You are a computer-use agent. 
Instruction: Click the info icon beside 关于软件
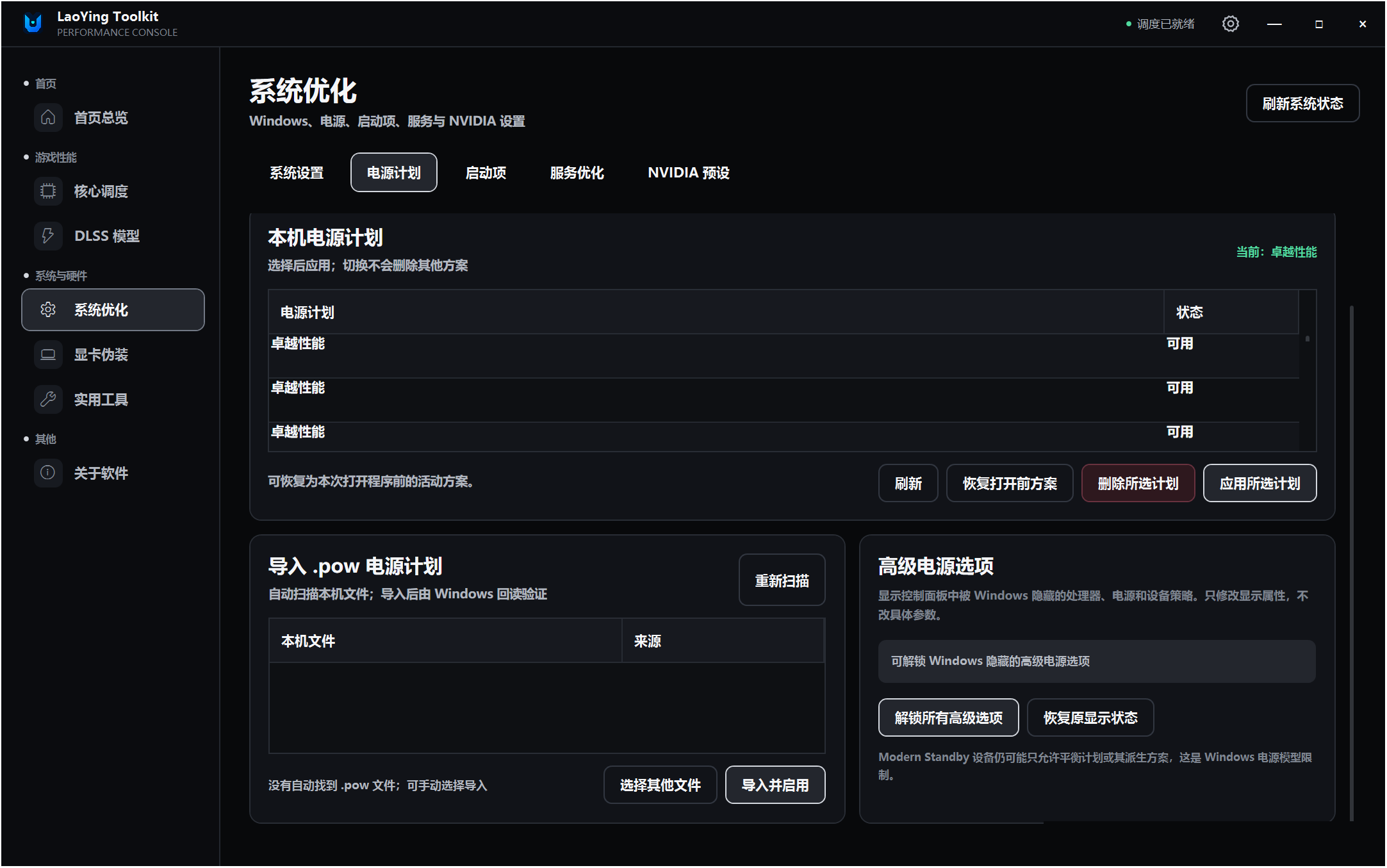[x=48, y=473]
